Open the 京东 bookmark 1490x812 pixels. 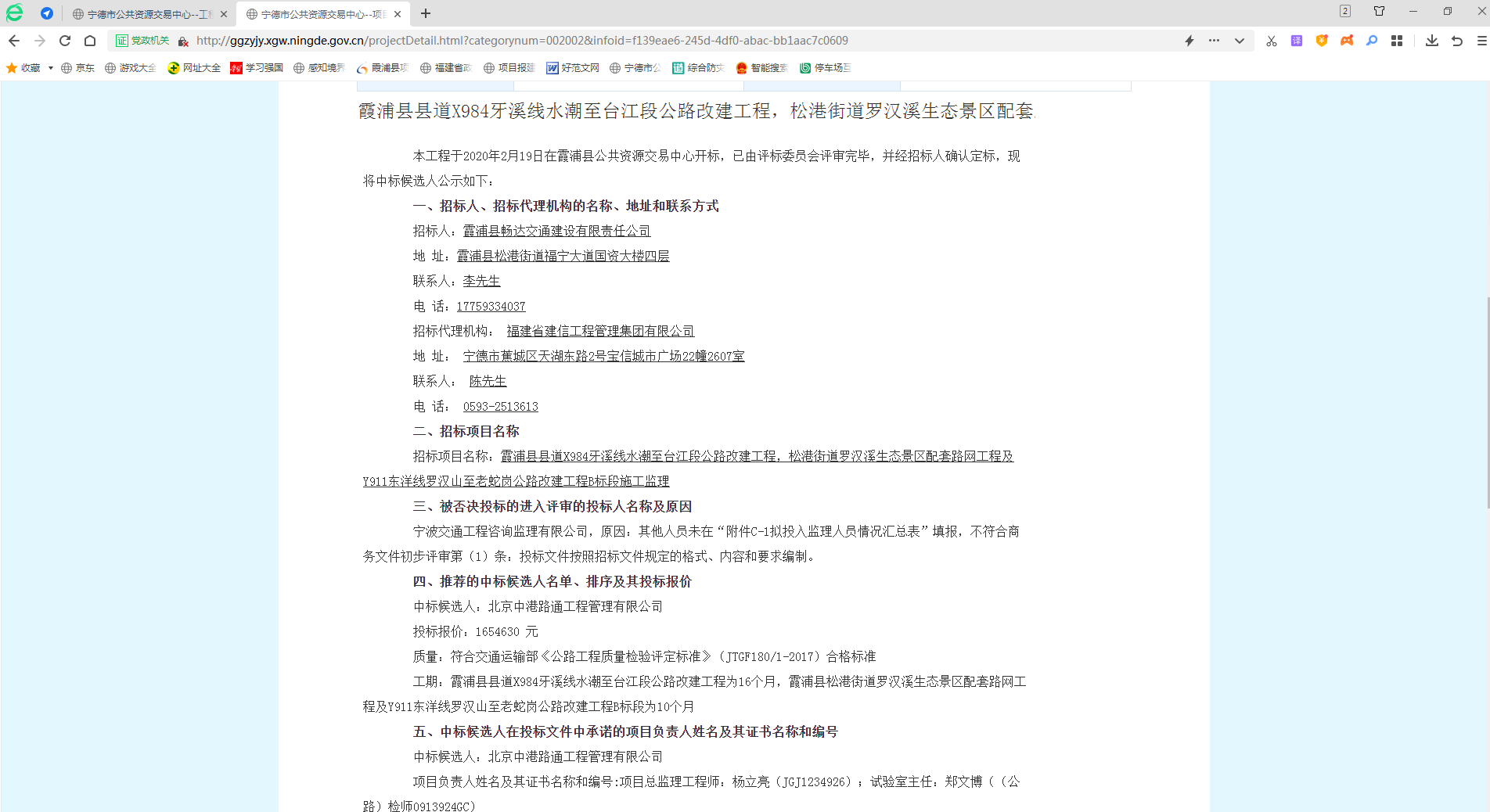[x=77, y=68]
